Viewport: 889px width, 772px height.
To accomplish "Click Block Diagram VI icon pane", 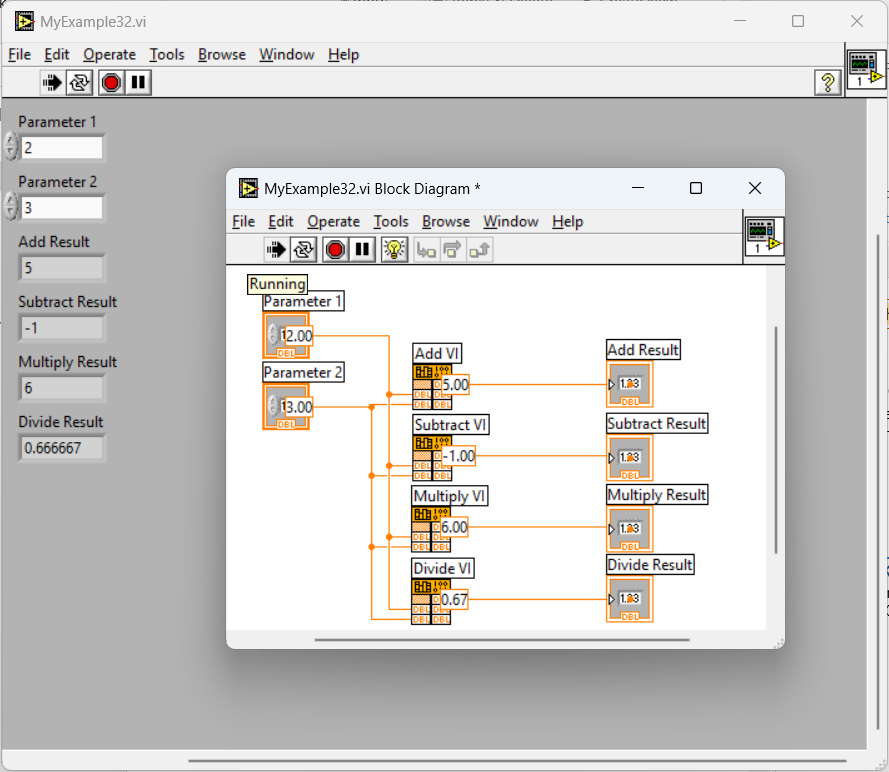I will [x=764, y=236].
